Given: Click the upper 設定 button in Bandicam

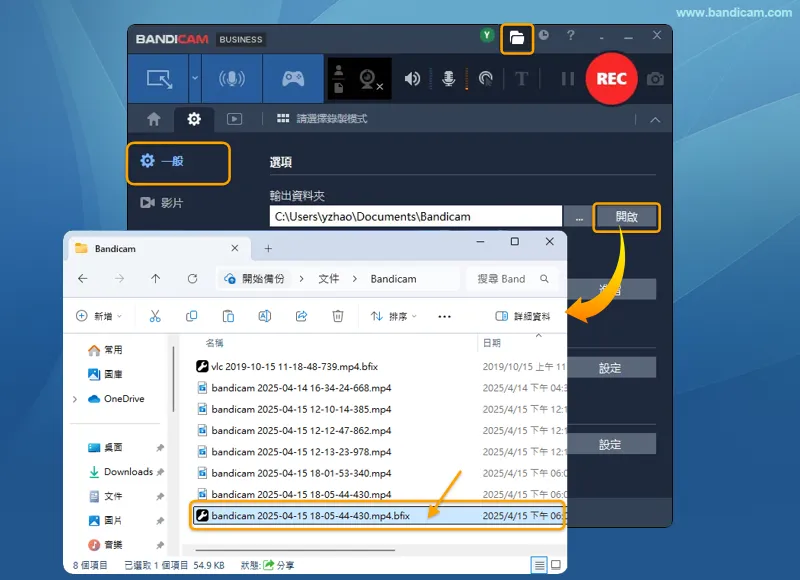Looking at the screenshot, I should 610,368.
